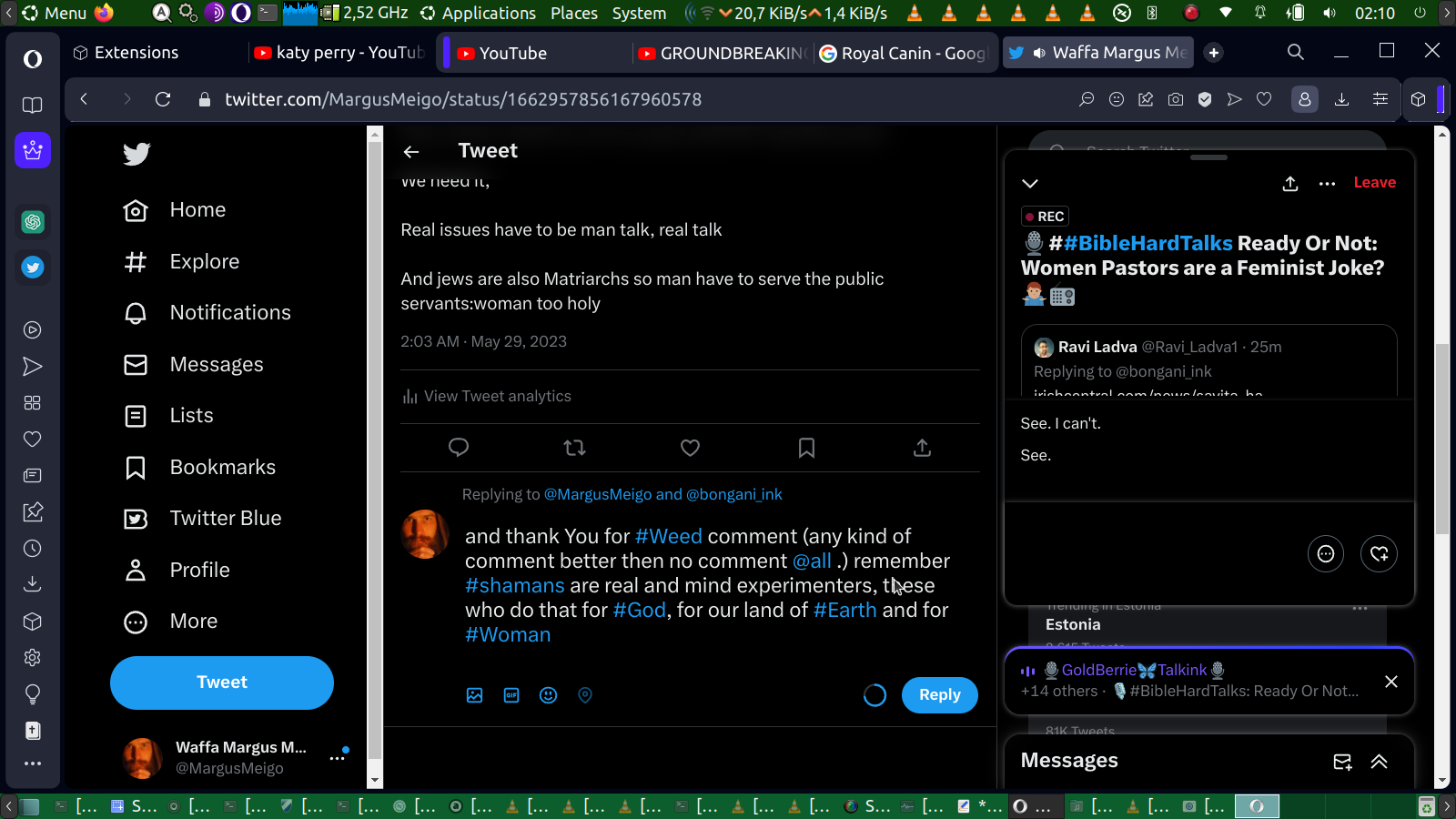Expand the Messages drawer
Image resolution: width=1456 pixels, height=819 pixels.
(1380, 762)
